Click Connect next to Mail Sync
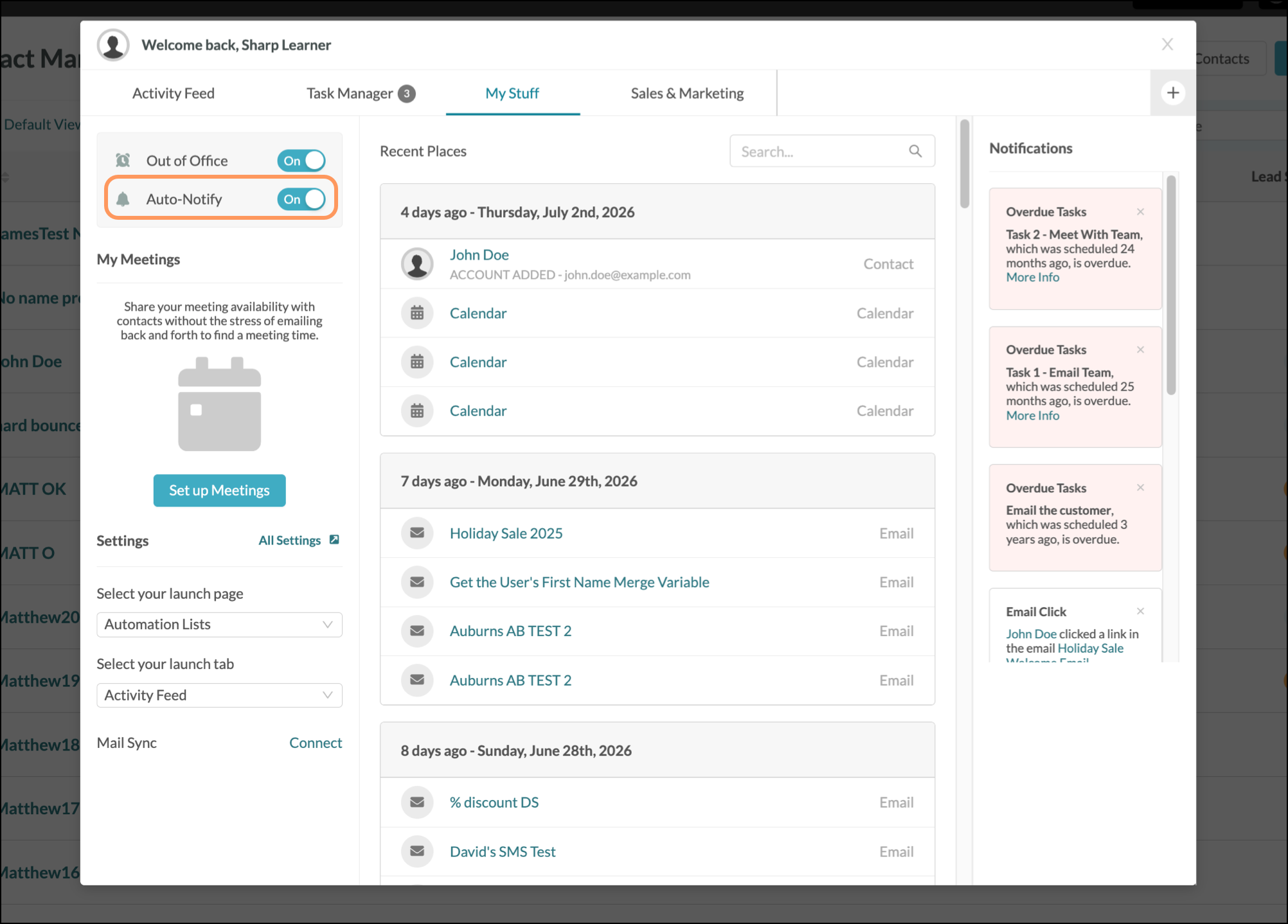1288x924 pixels. click(316, 743)
